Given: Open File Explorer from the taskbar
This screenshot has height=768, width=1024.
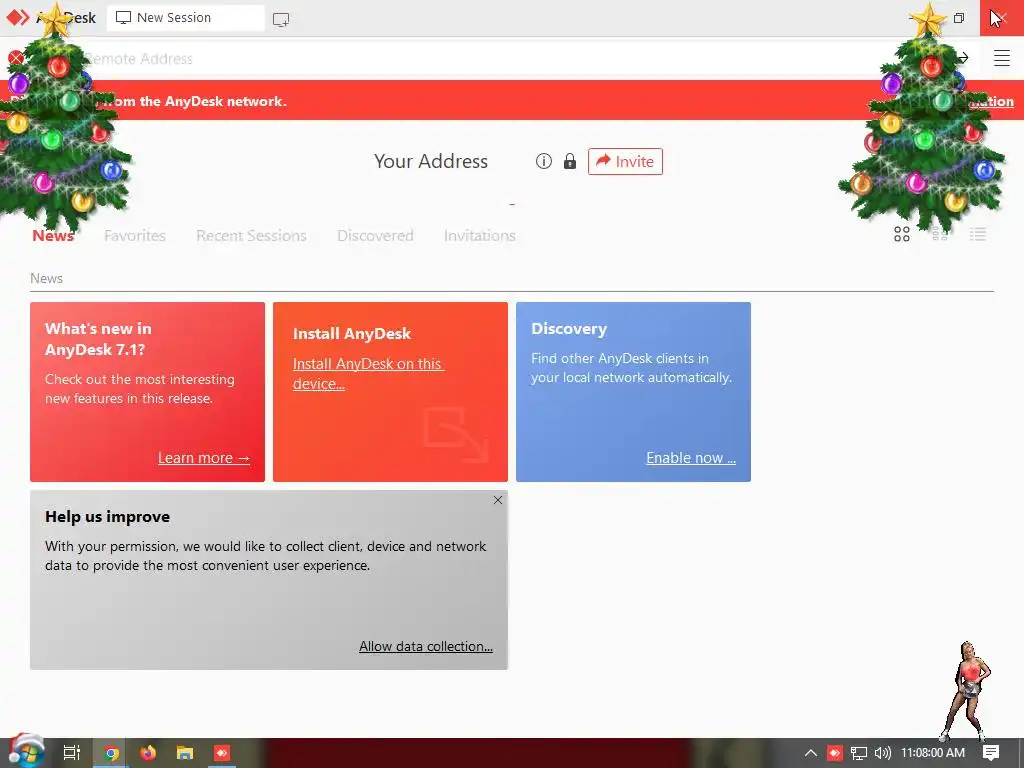Looking at the screenshot, I should (x=185, y=753).
